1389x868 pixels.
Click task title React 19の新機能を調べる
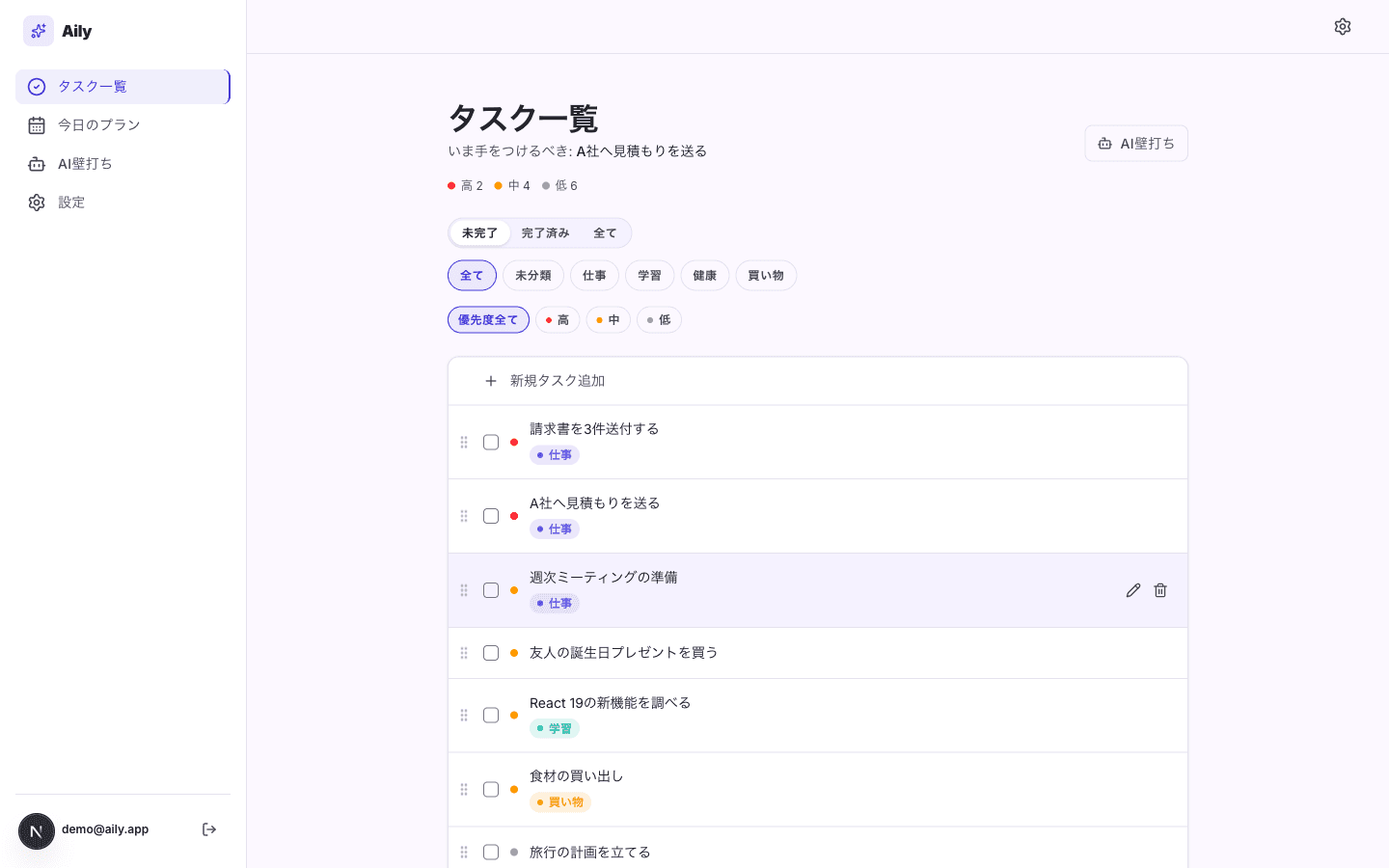611,703
